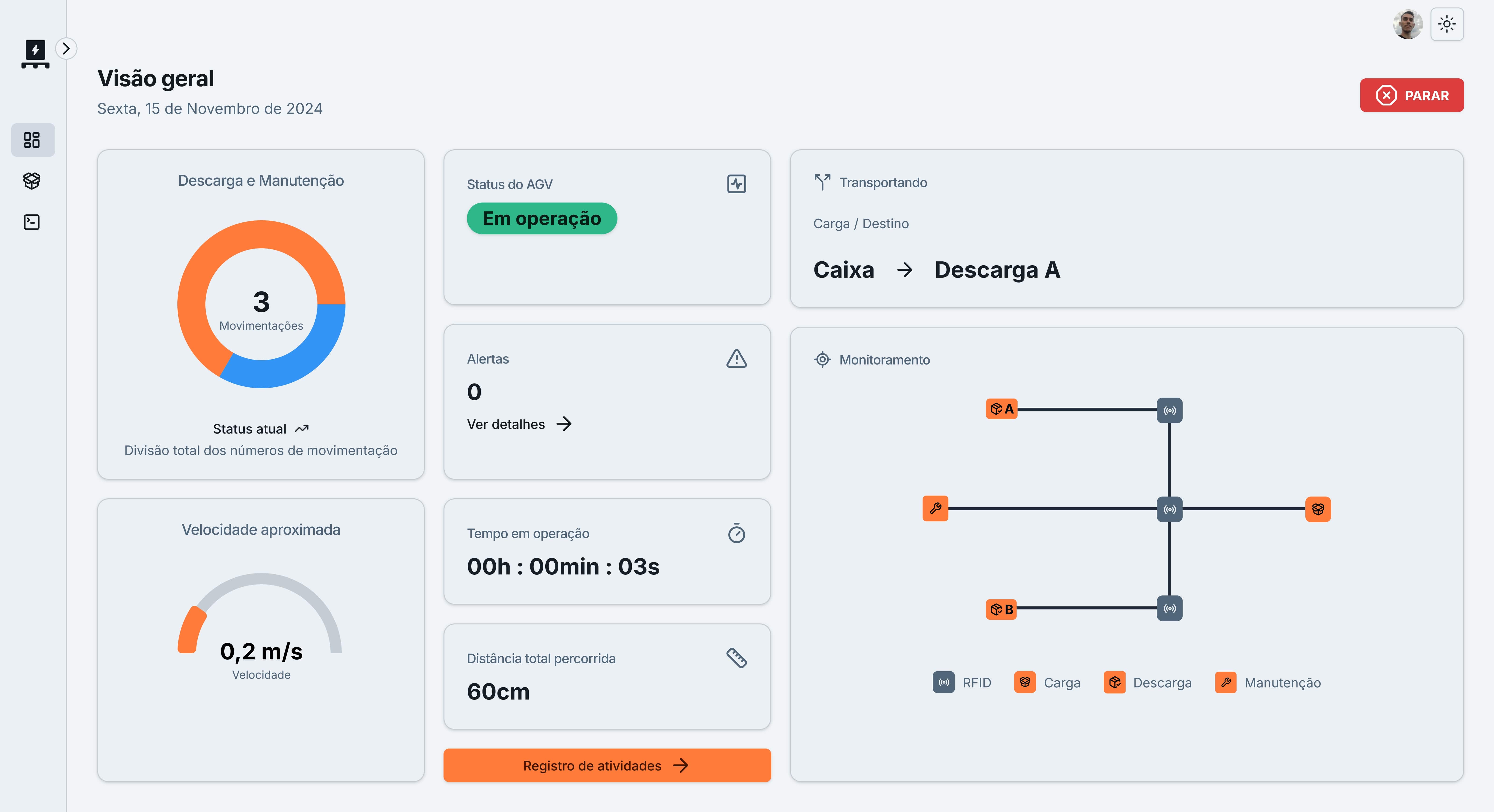
Task: Select the center RFID node on the map
Action: 1169,509
